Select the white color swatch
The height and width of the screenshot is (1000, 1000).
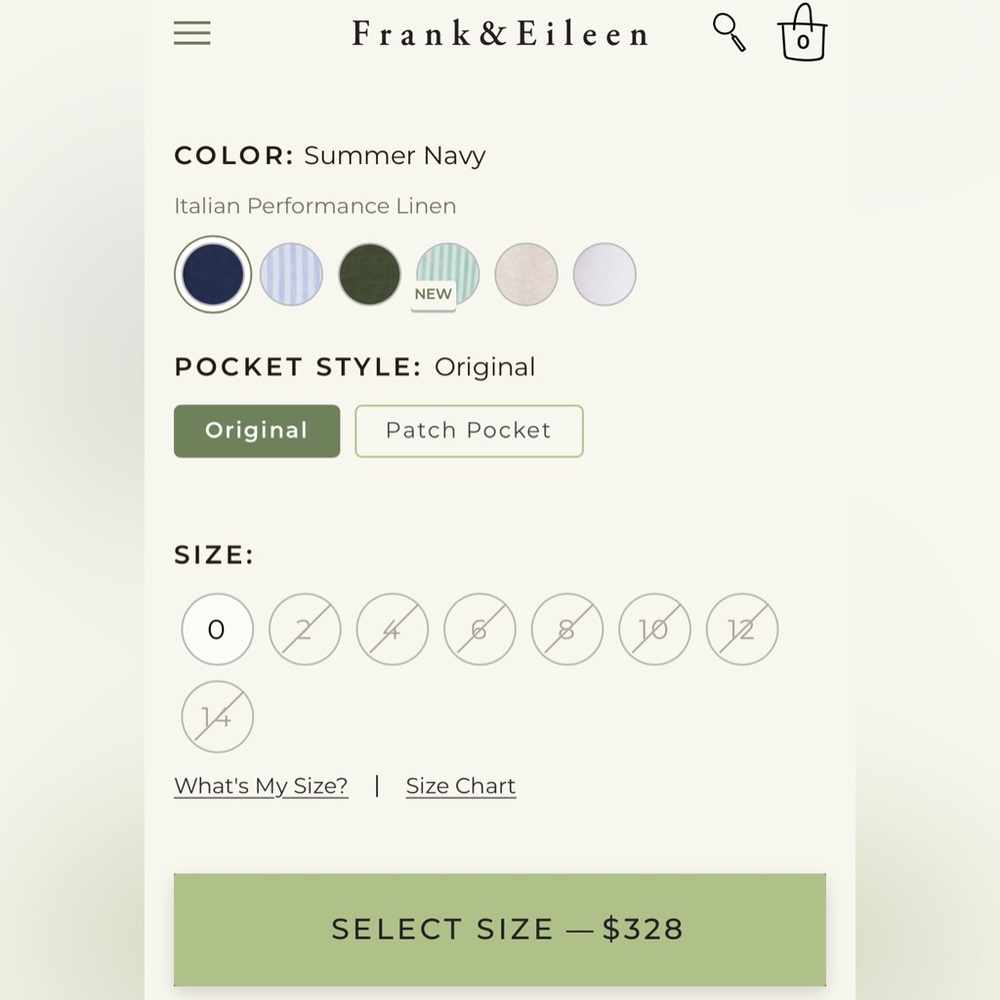coord(604,274)
